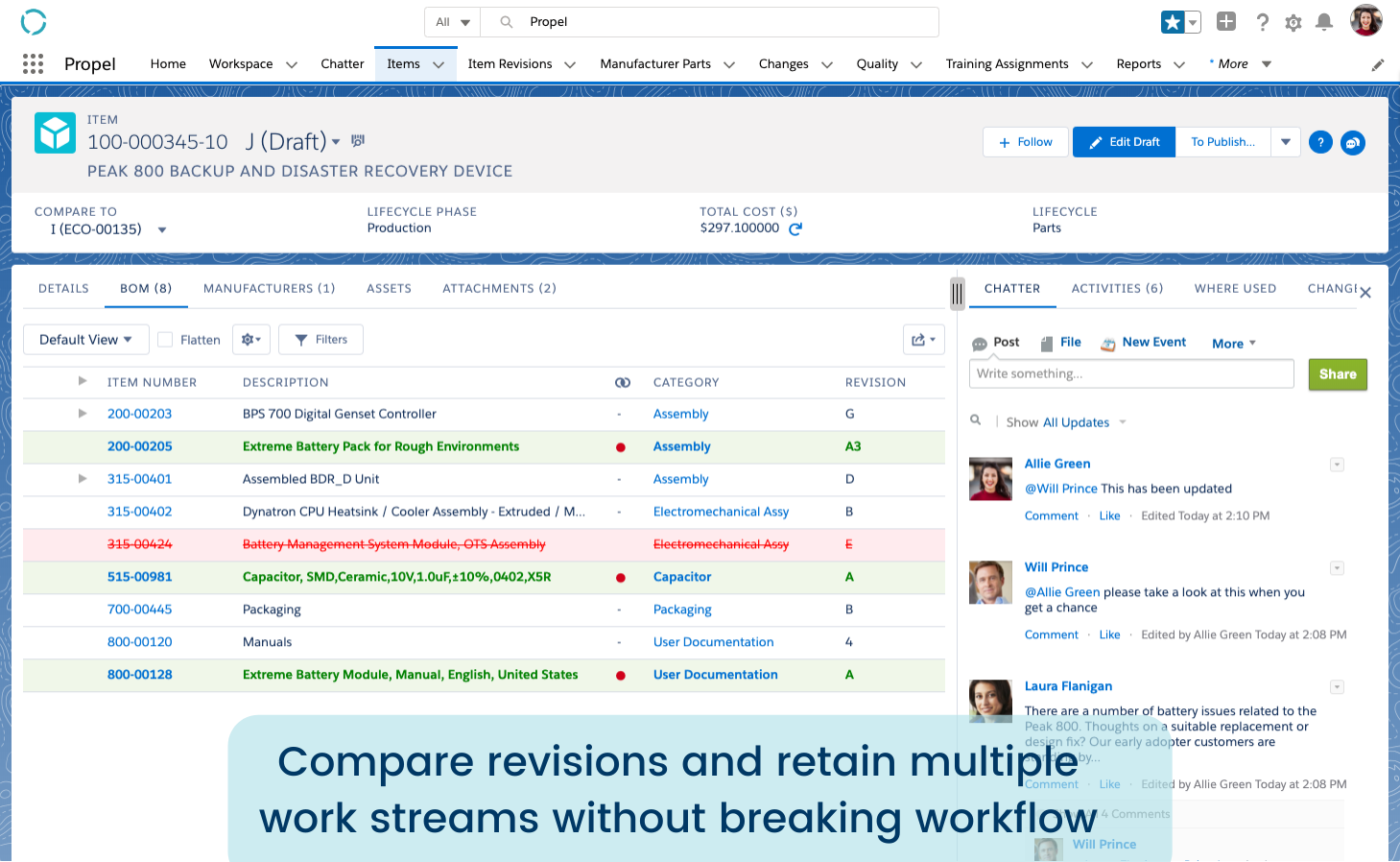Click the To Publish button
This screenshot has height=862, width=1400.
(1222, 142)
